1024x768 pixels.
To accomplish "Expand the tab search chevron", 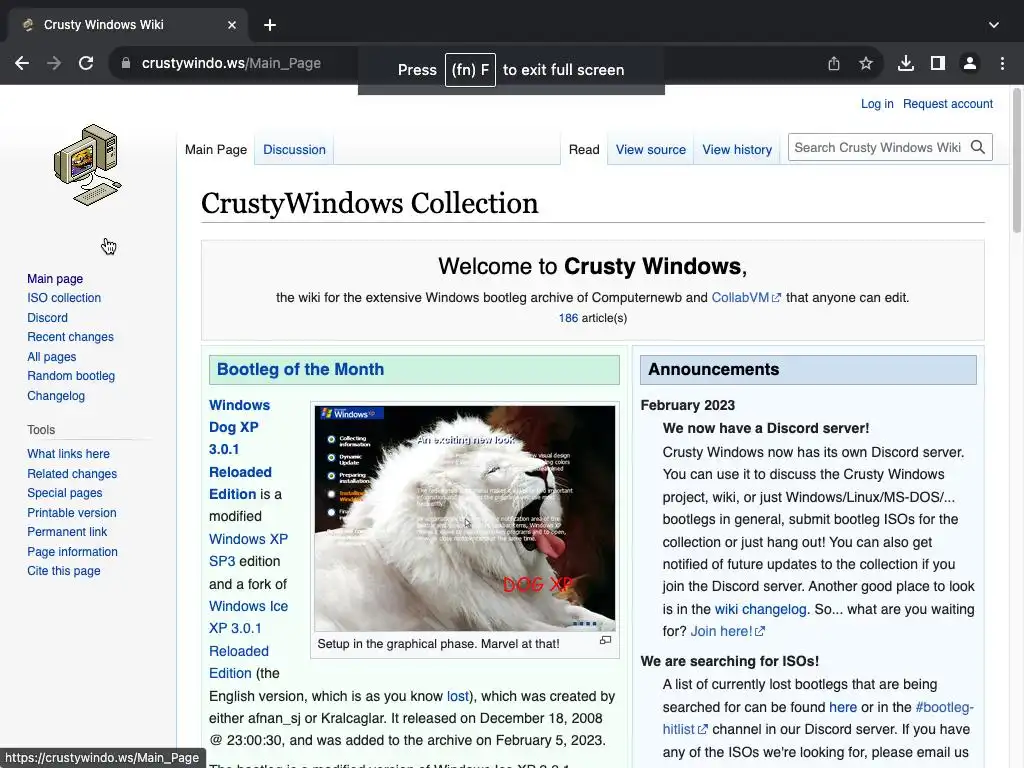I will (994, 25).
